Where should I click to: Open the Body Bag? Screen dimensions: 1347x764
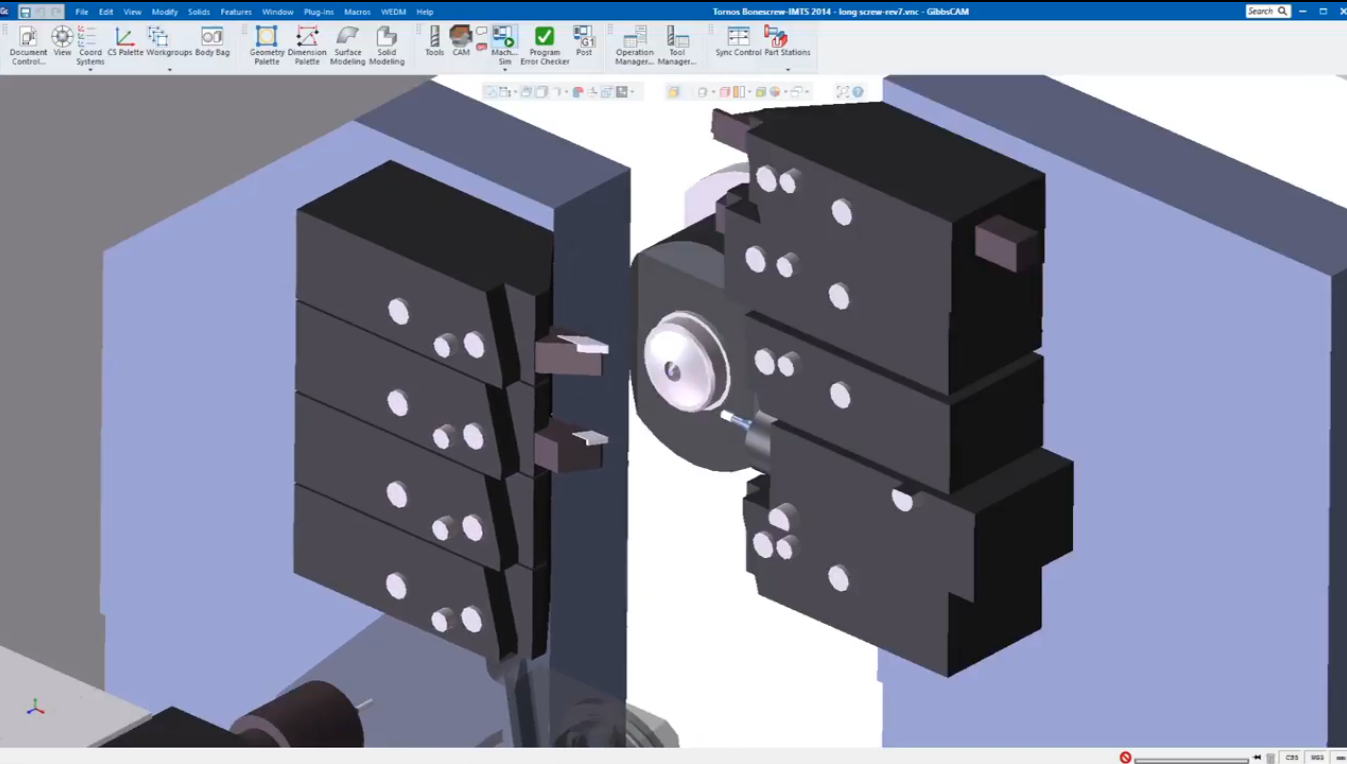(x=212, y=42)
